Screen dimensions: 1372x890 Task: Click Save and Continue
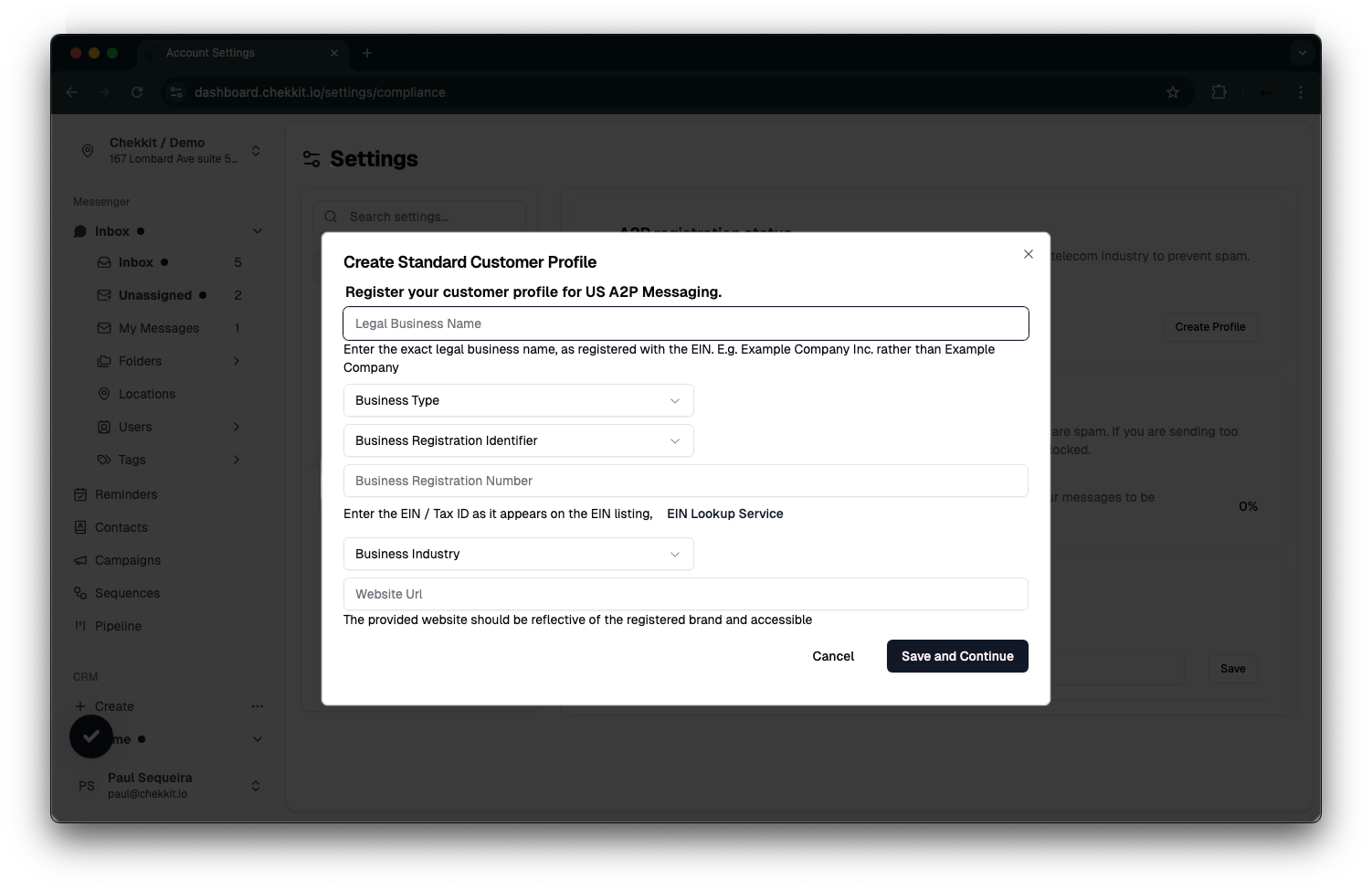[957, 656]
